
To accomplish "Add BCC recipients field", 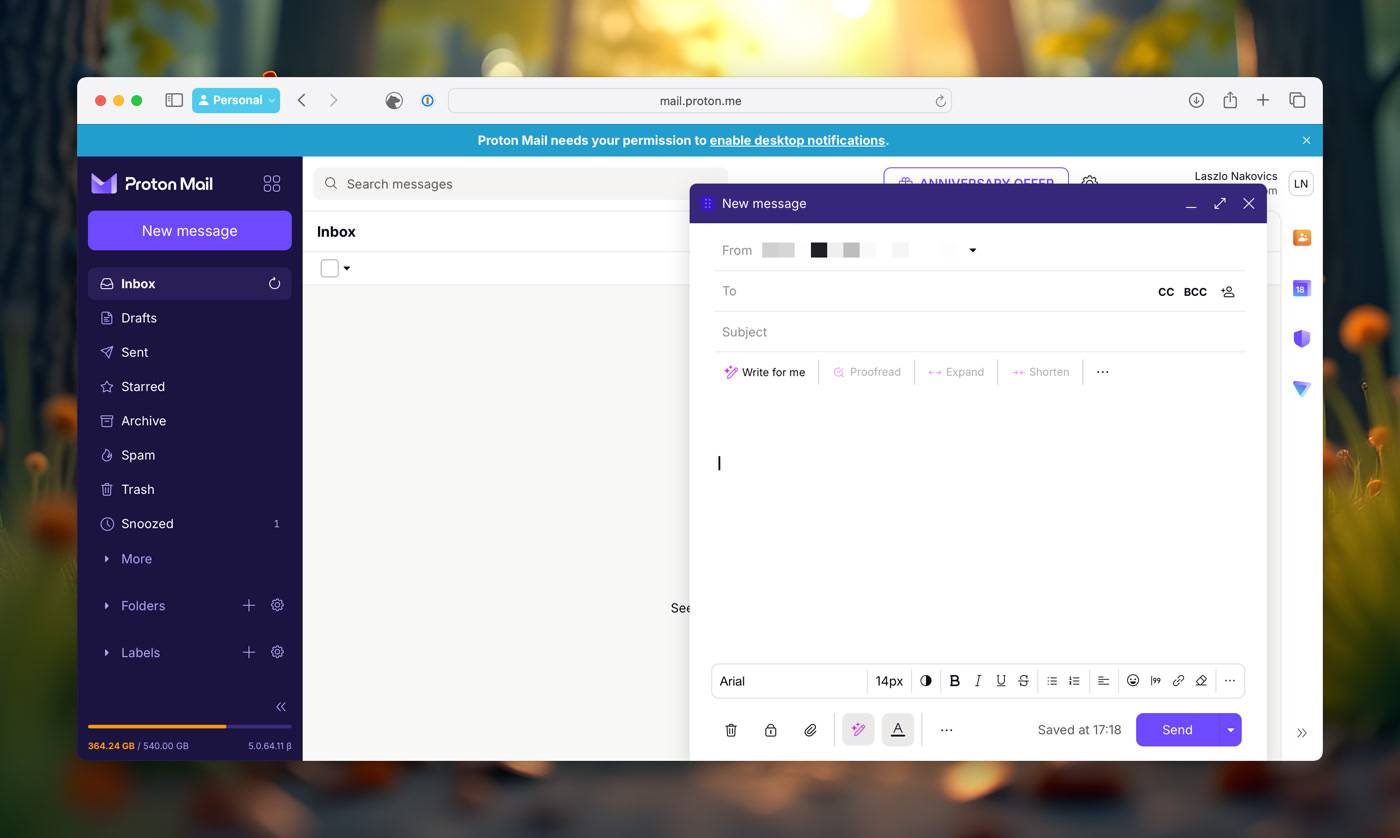I will 1195,292.
